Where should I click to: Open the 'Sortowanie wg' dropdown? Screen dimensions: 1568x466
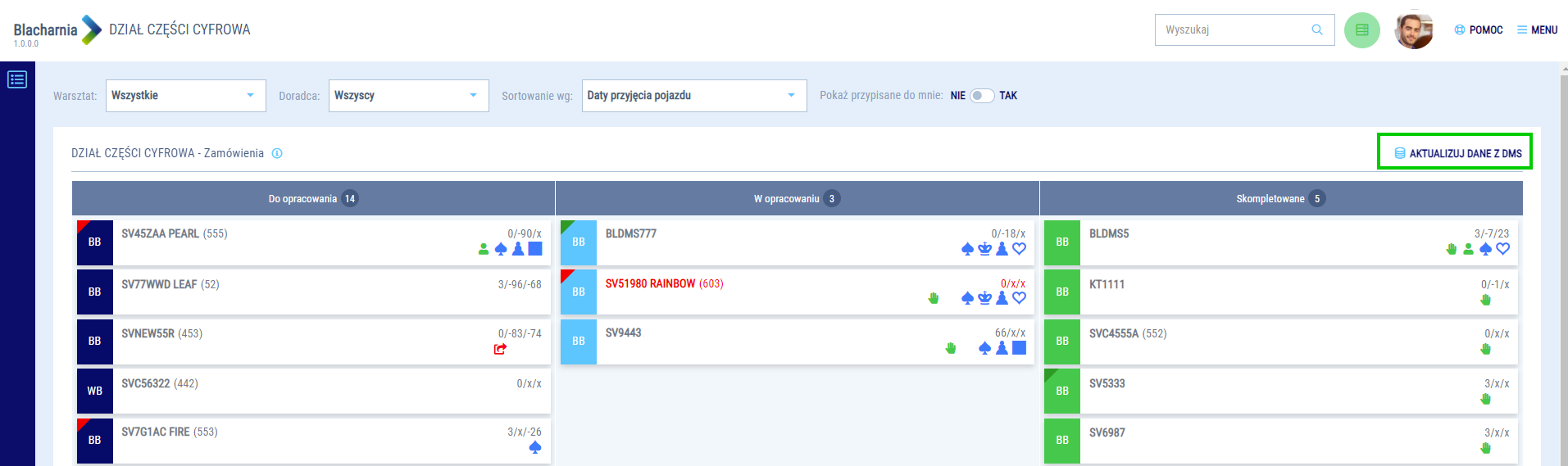693,96
